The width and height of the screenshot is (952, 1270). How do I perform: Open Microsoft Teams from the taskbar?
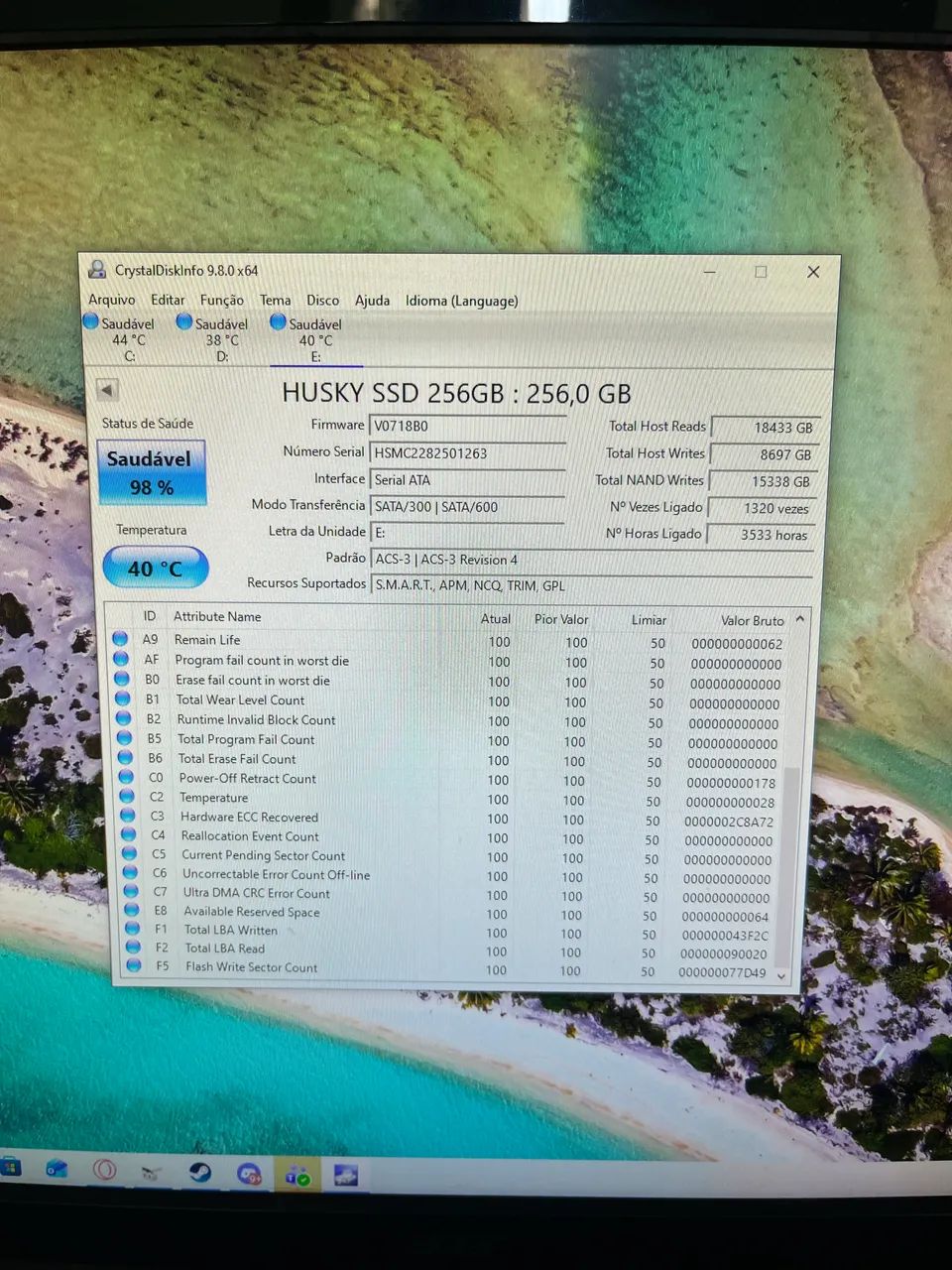coord(297,1176)
